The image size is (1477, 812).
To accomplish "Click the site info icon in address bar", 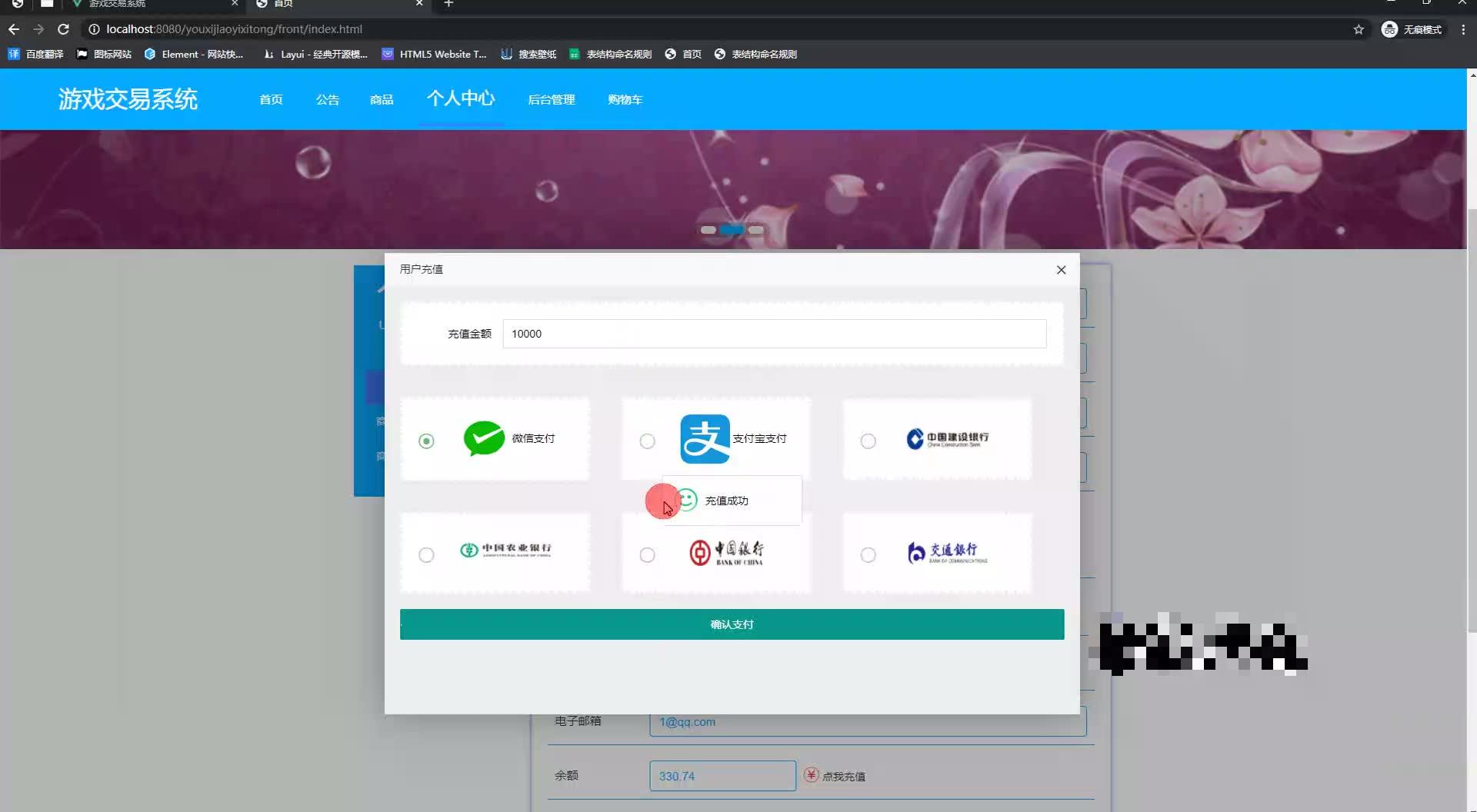I will (x=94, y=29).
